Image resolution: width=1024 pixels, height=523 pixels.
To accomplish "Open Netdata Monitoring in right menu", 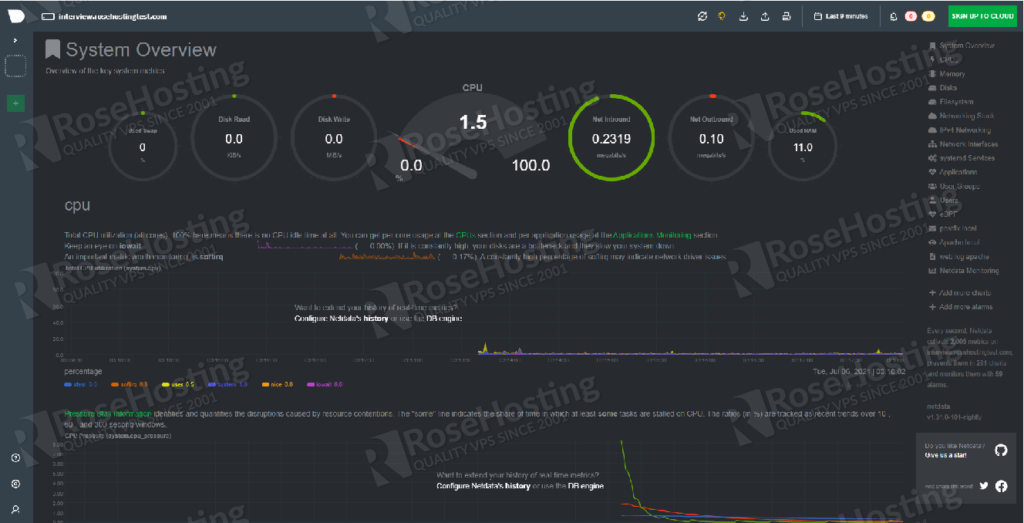I will tap(963, 270).
